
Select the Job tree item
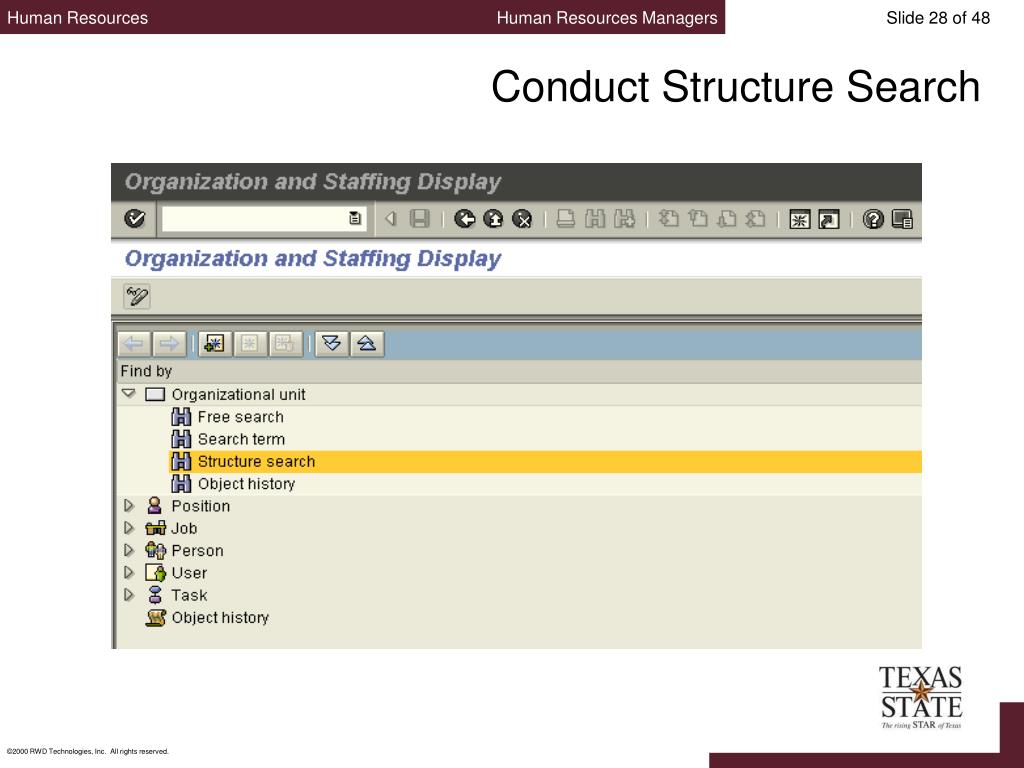(184, 528)
